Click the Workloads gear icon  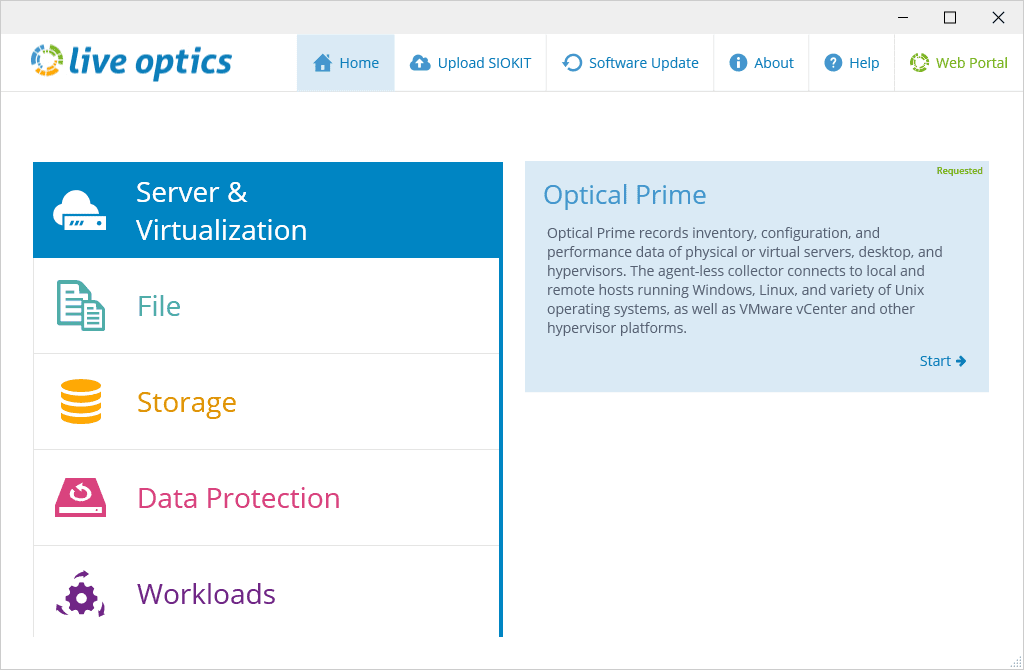coord(80,594)
